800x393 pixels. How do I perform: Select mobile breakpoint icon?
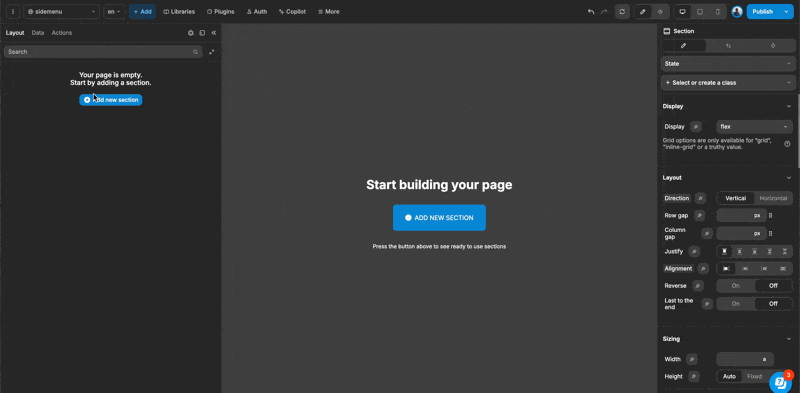coord(717,12)
